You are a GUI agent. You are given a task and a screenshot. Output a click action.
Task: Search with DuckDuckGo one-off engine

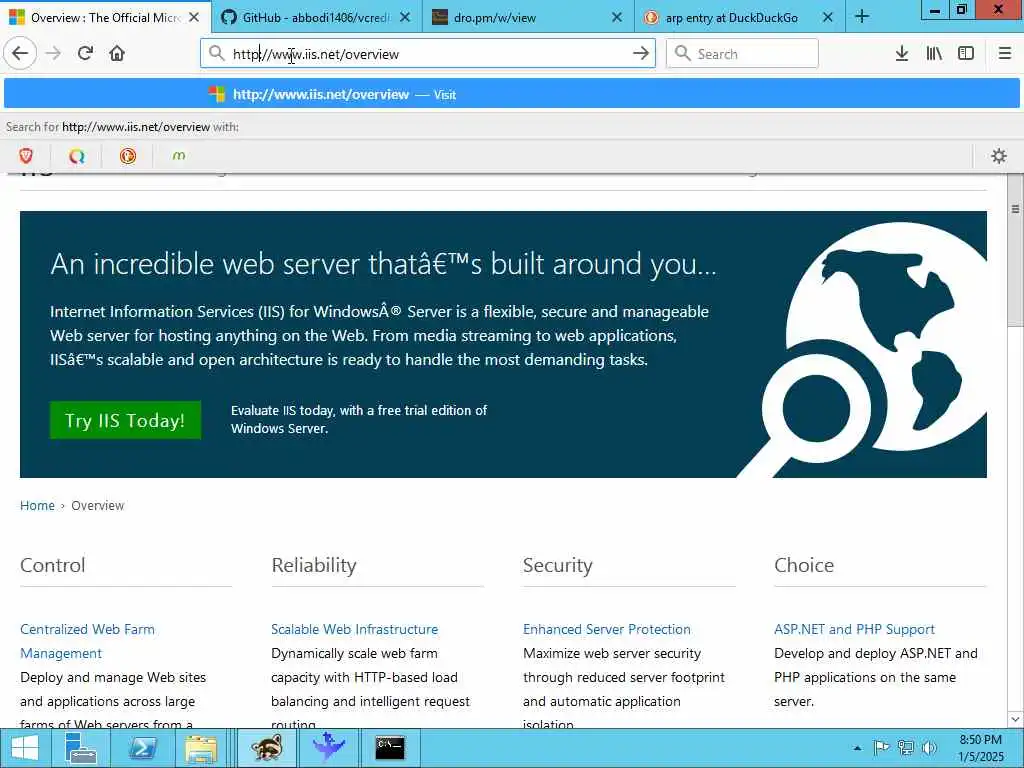(128, 156)
